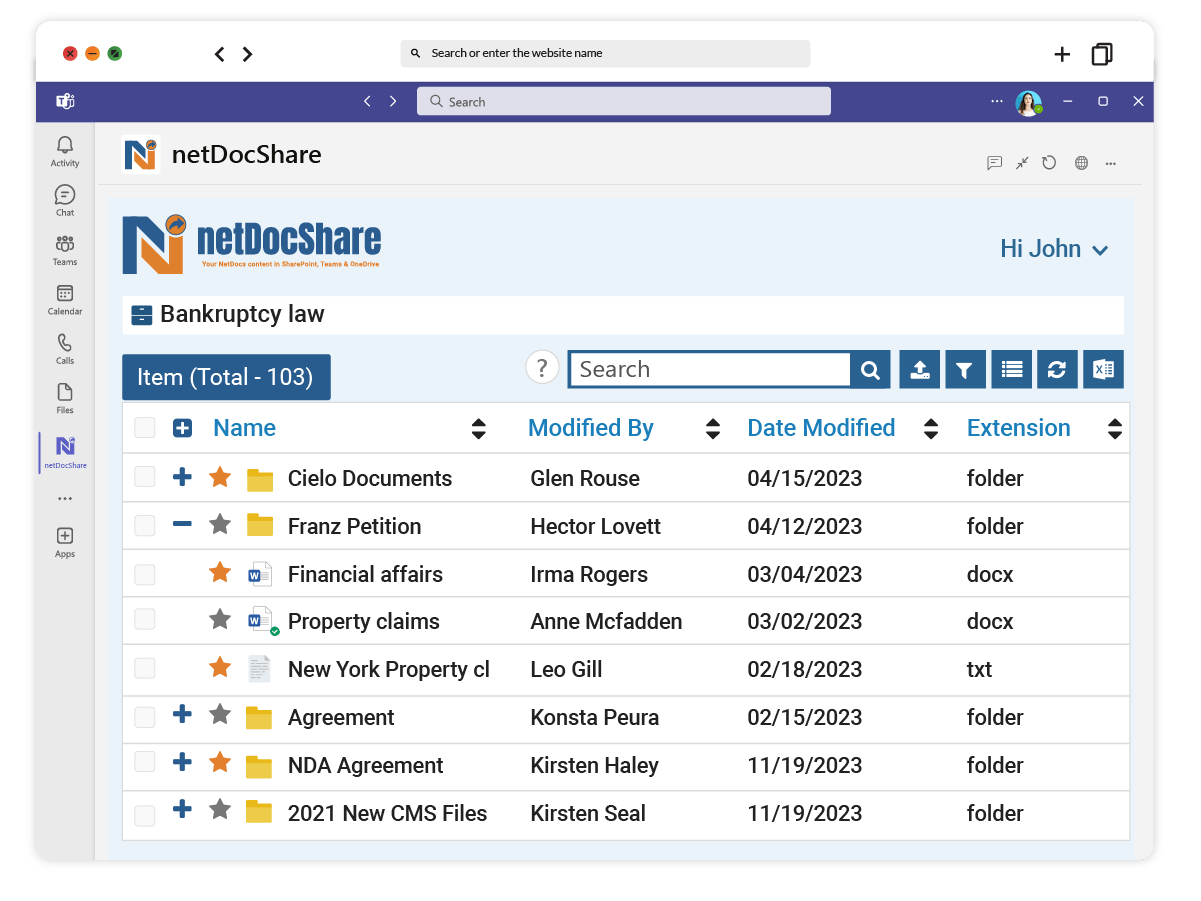
Task: Check the Financial affairs row checkbox
Action: pos(145,574)
